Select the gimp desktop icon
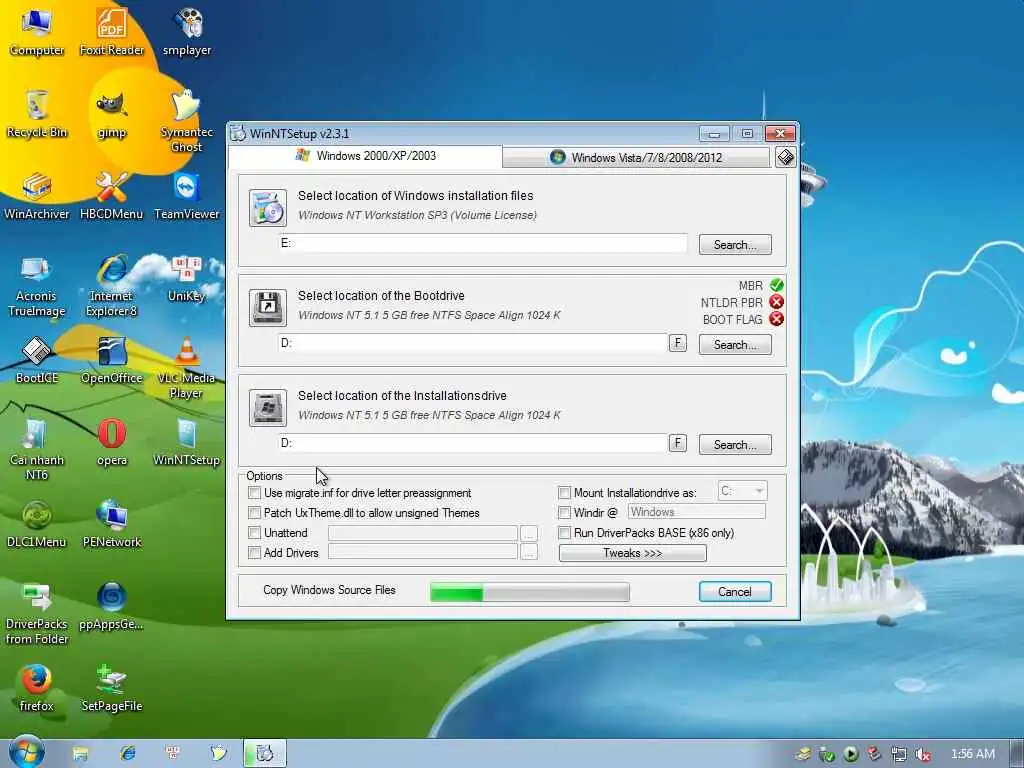The width and height of the screenshot is (1024, 768). pyautogui.click(x=112, y=114)
